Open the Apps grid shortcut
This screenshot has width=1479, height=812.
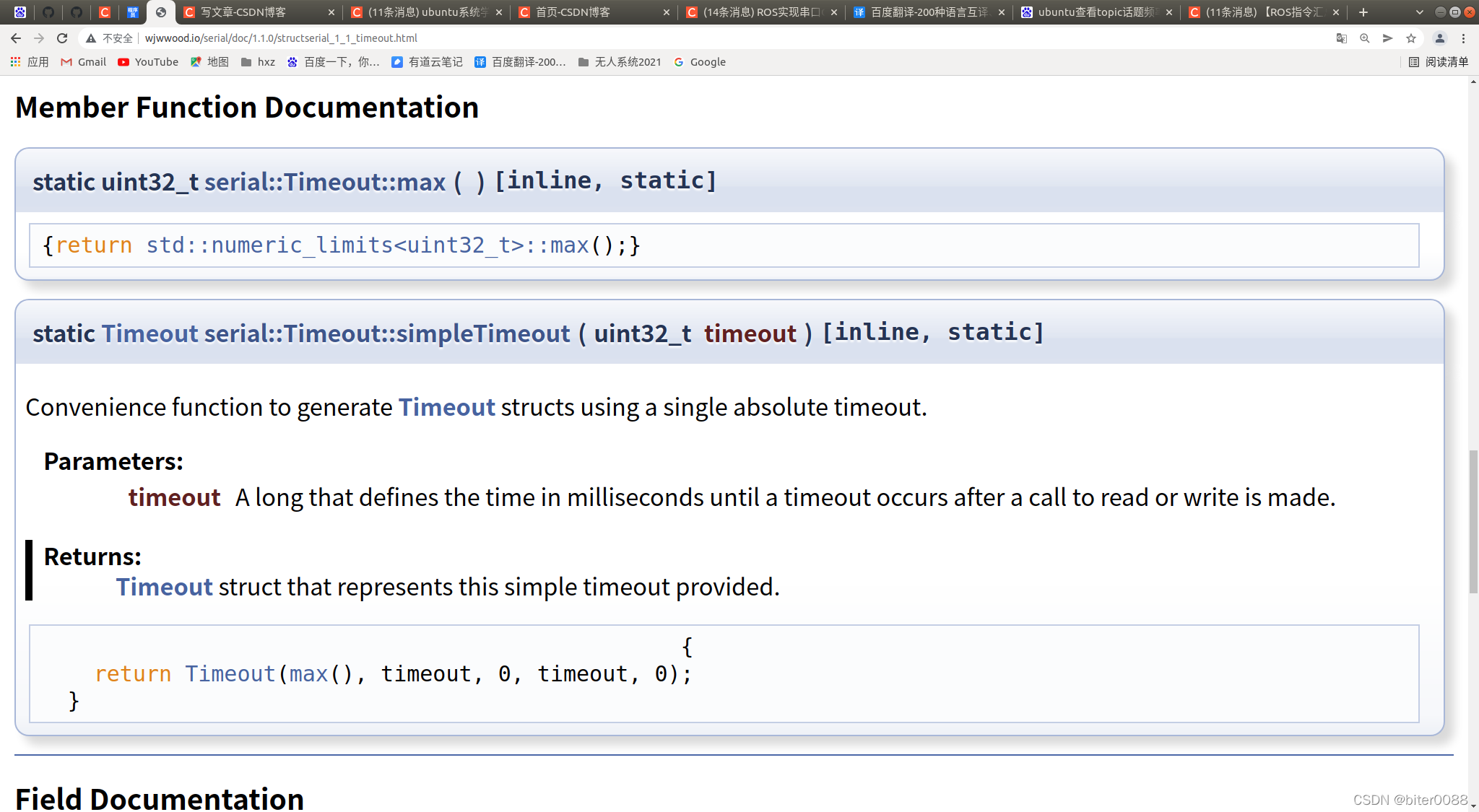tap(29, 62)
